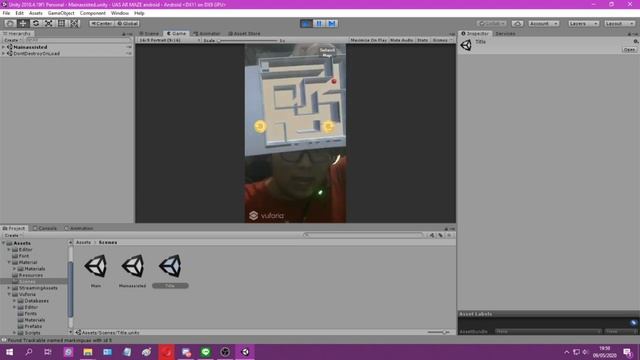Click the Unity icon on taskbar
Image resolution: width=640 pixels, height=360 pixels.
click(x=245, y=352)
